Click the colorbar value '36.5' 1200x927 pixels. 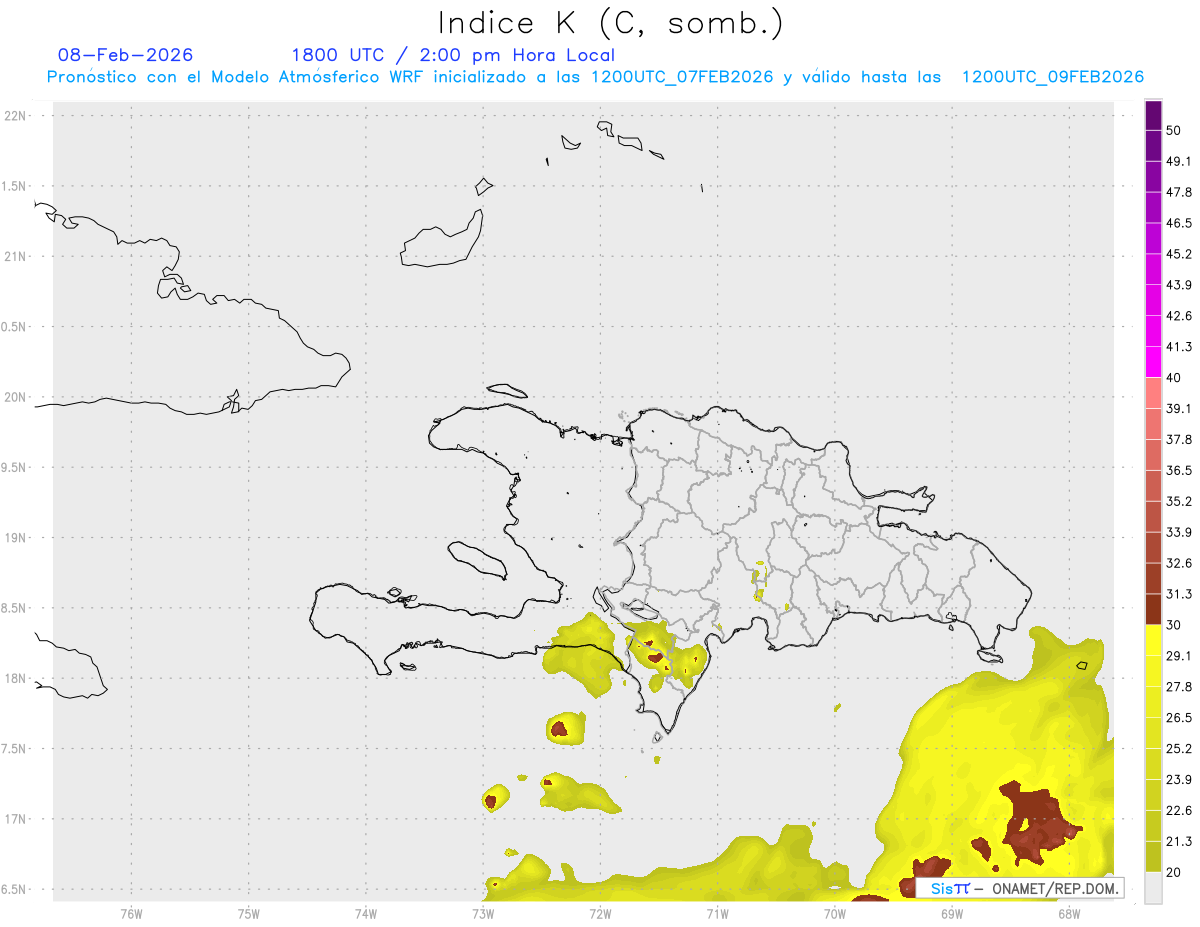(1179, 470)
